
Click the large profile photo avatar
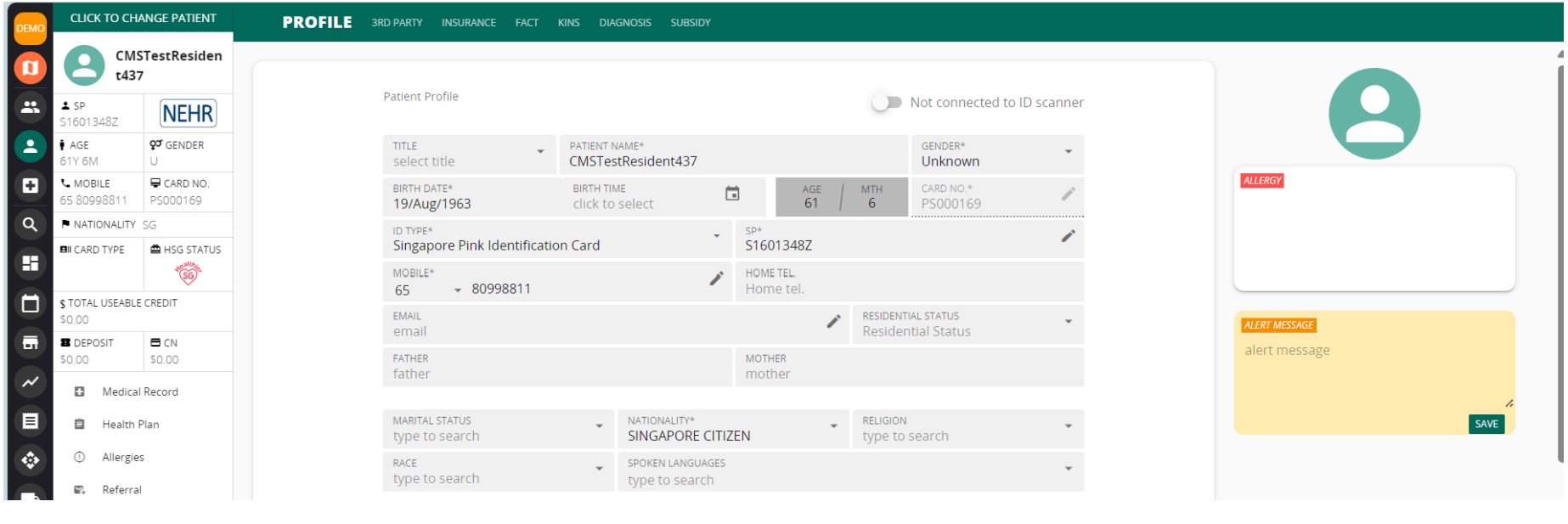coord(1373,114)
